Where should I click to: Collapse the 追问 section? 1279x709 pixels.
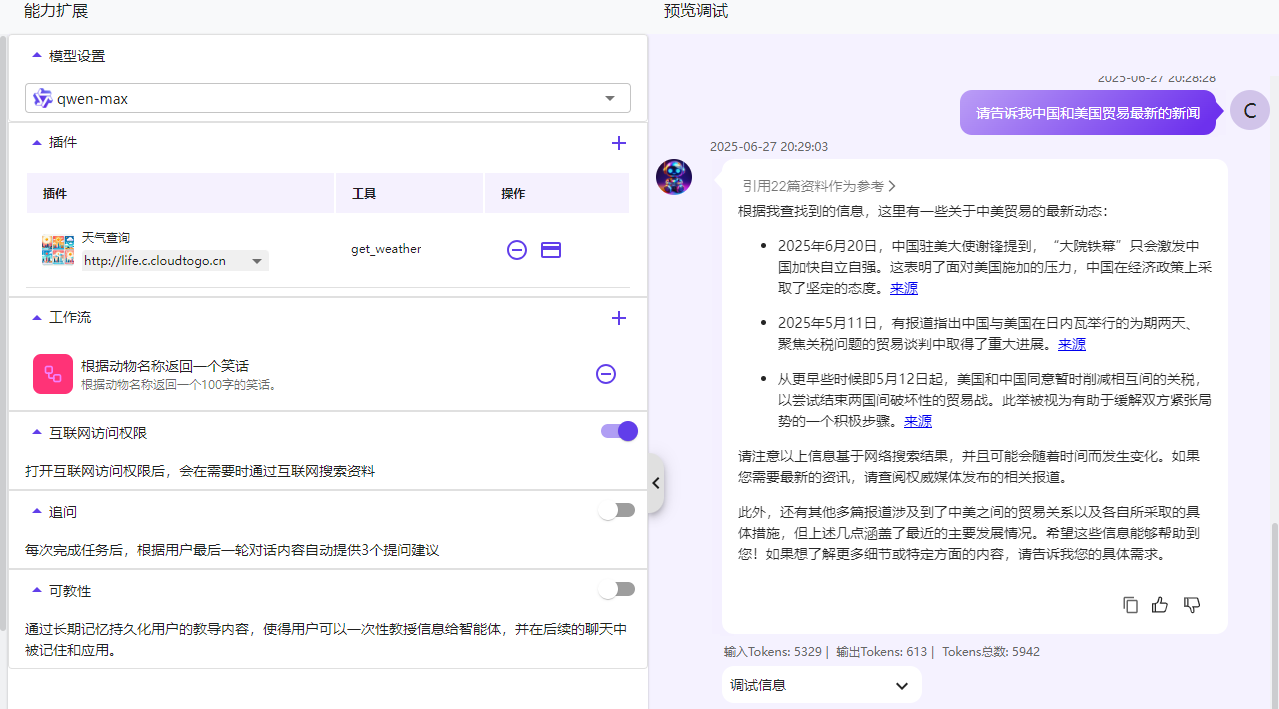point(37,512)
